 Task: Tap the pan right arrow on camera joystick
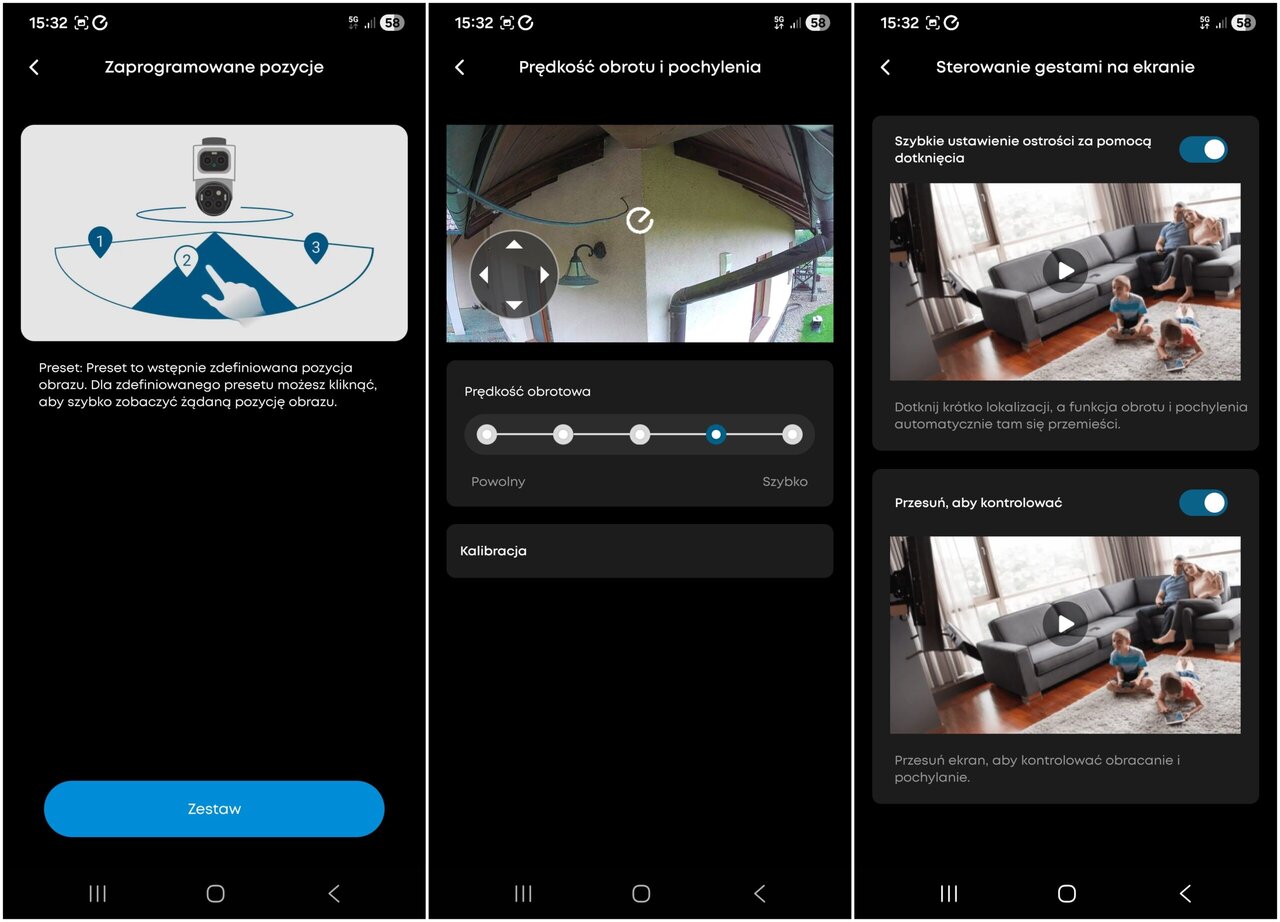[545, 275]
